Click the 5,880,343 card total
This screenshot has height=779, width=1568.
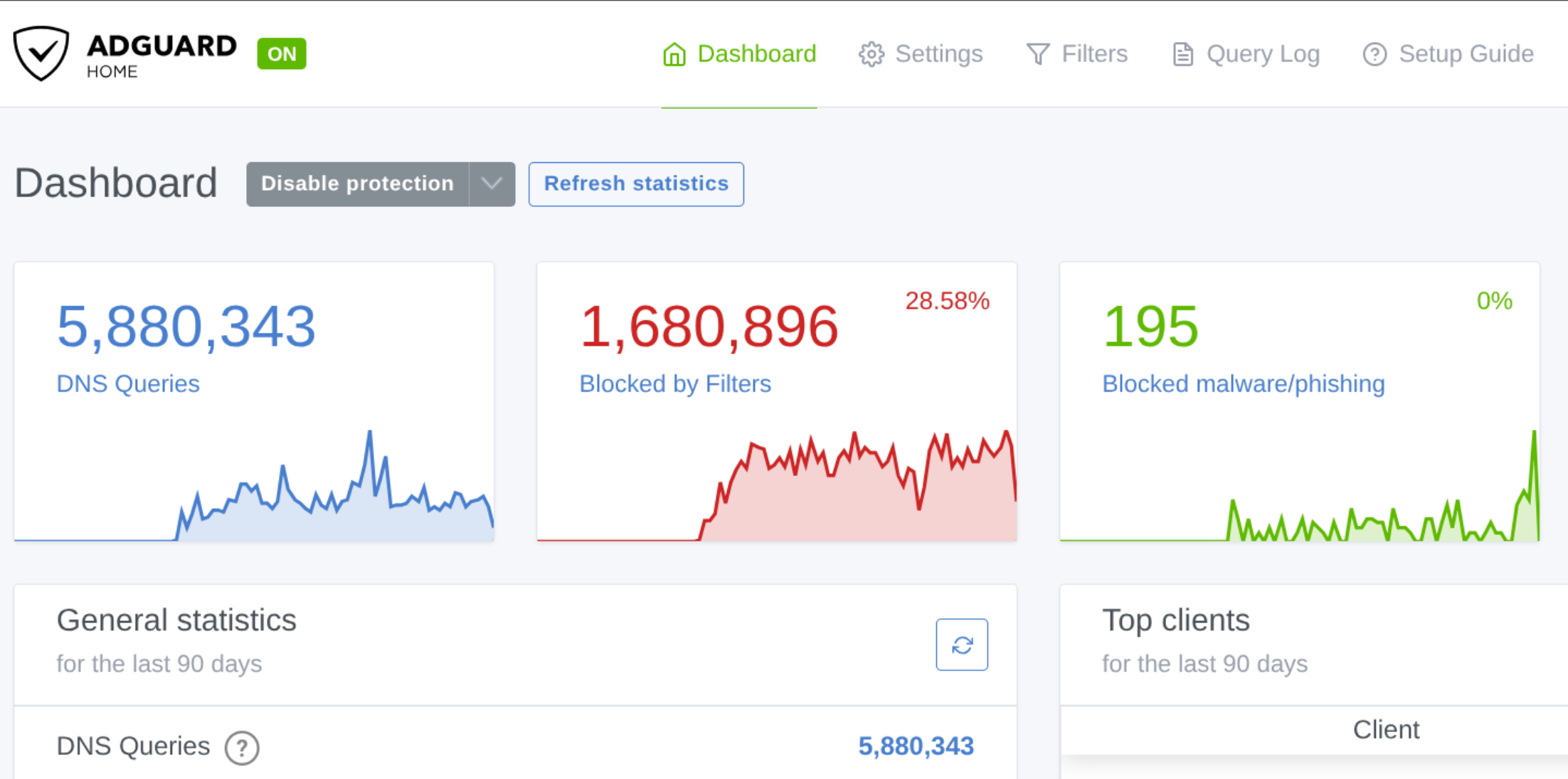186,327
